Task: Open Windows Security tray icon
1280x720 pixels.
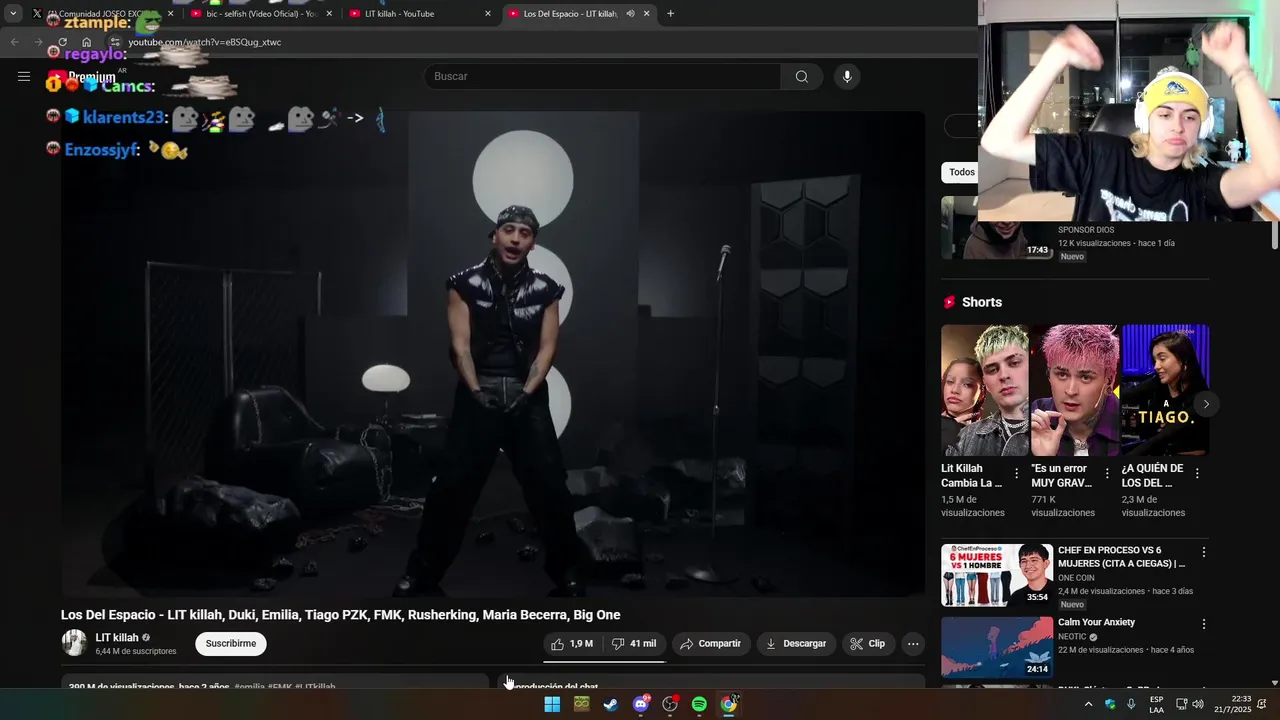Action: 1110,704
